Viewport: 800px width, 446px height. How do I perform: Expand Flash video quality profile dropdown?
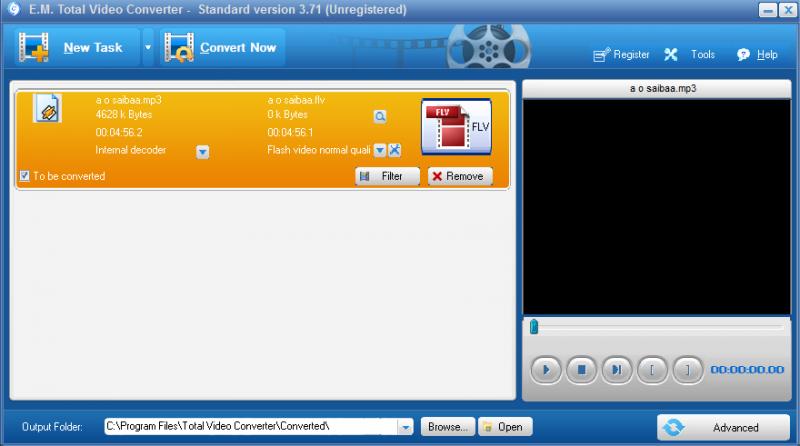point(380,150)
